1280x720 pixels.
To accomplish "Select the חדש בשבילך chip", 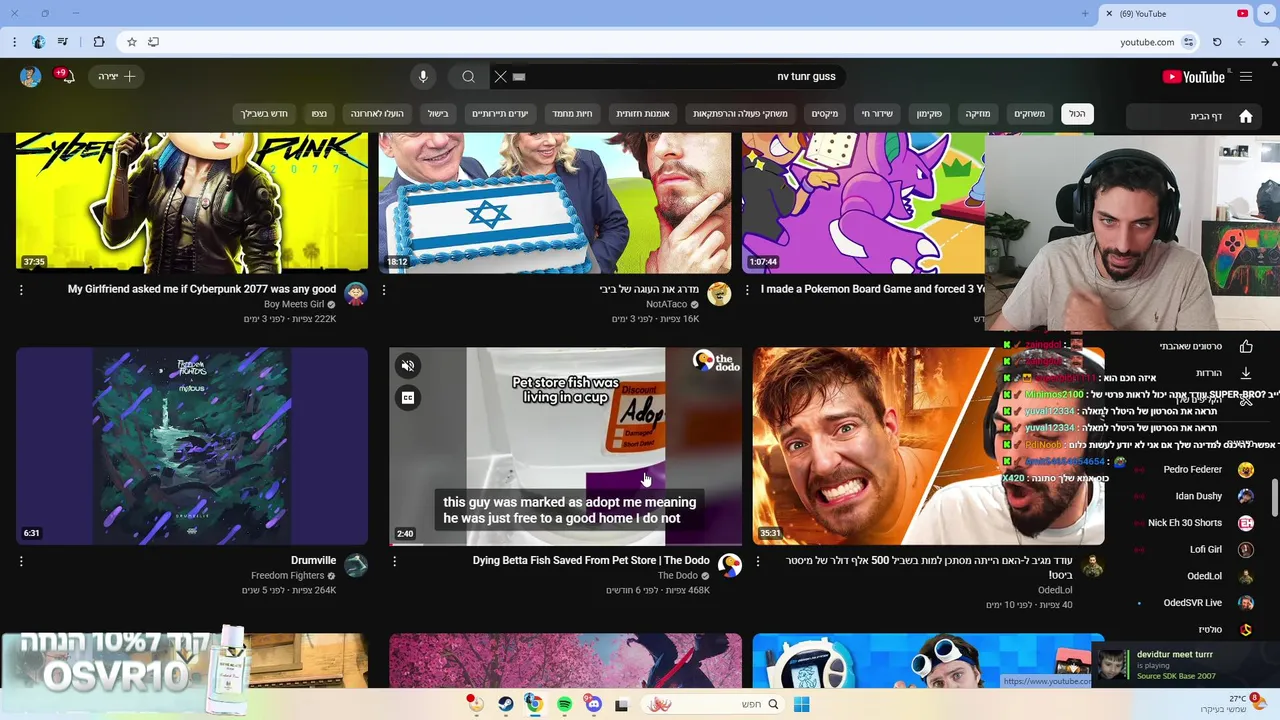I will [264, 114].
